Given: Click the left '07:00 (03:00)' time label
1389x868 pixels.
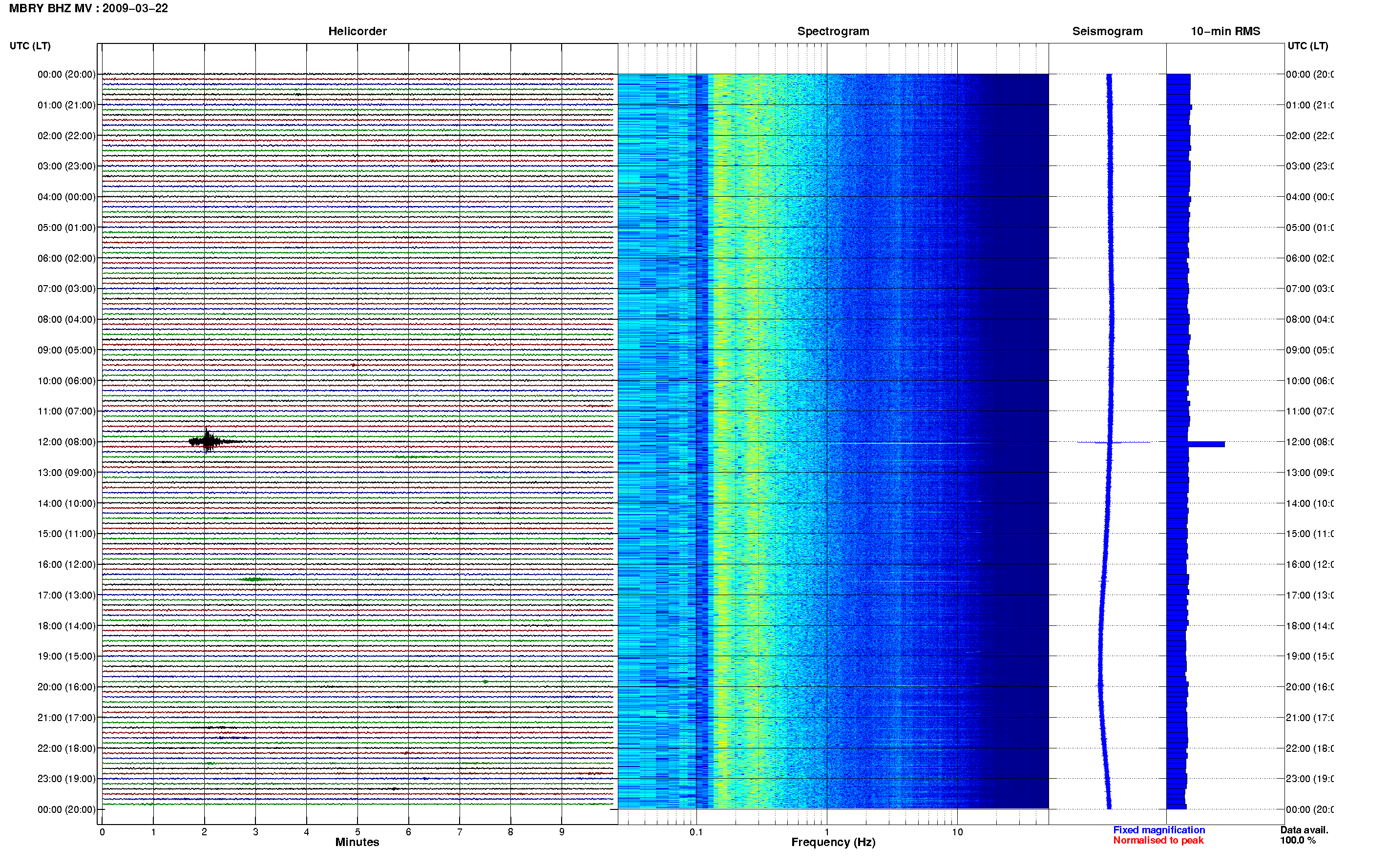Looking at the screenshot, I should tap(66, 288).
